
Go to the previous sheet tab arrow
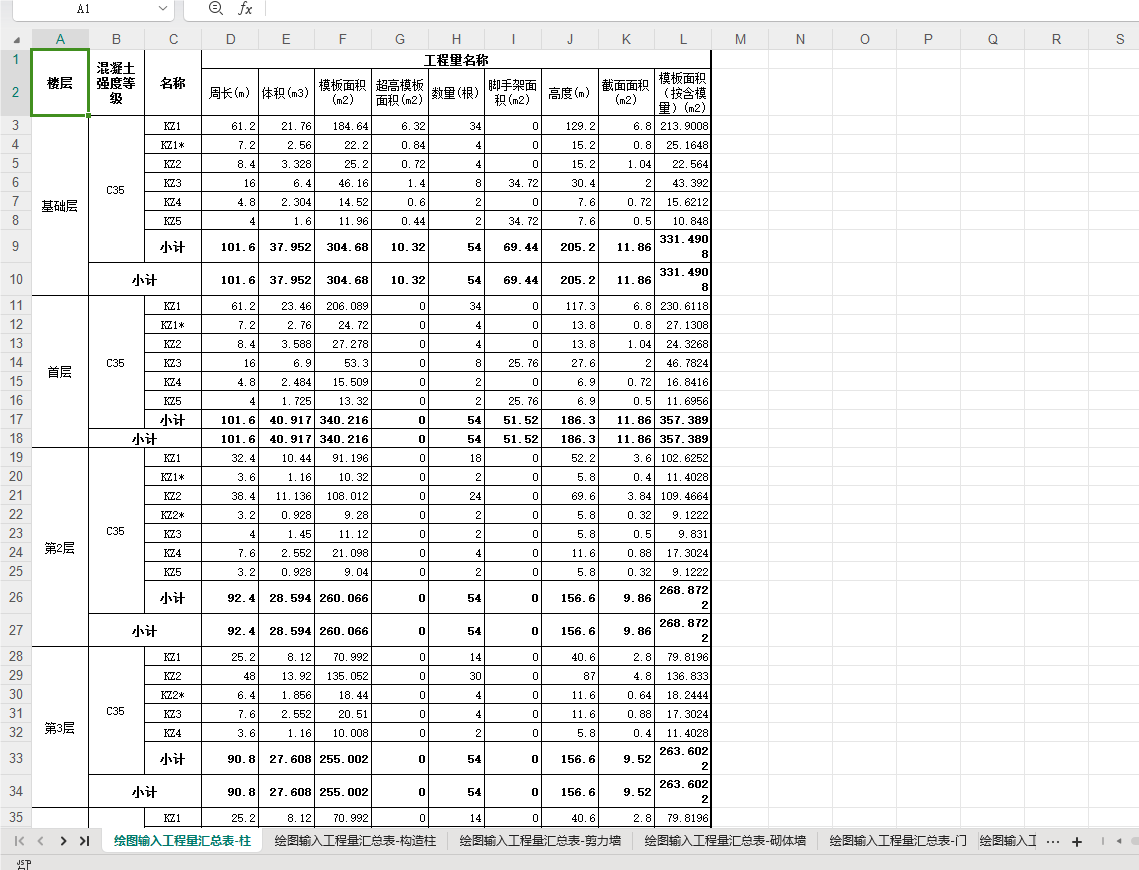[41, 841]
